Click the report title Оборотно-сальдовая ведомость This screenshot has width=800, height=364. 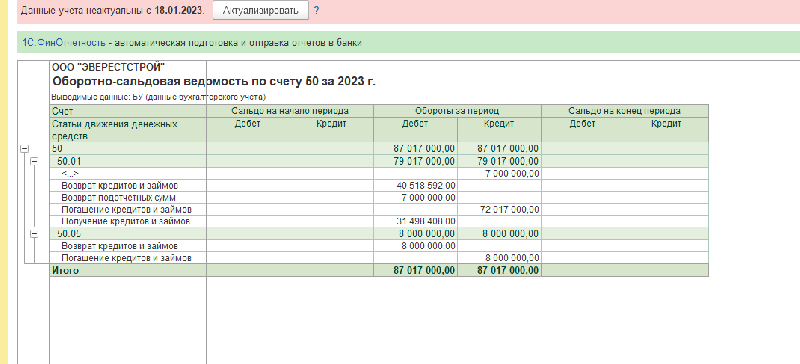(x=214, y=82)
